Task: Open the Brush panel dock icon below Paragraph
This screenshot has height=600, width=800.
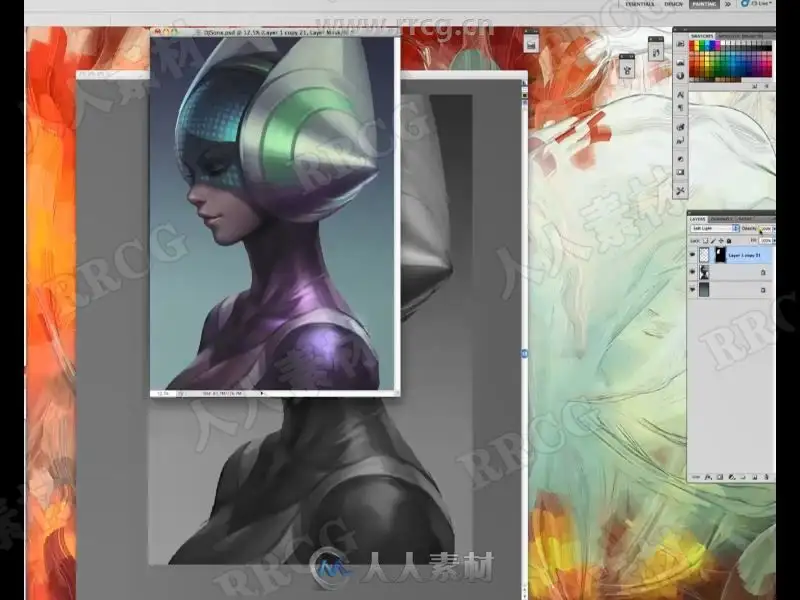Action: (x=680, y=127)
